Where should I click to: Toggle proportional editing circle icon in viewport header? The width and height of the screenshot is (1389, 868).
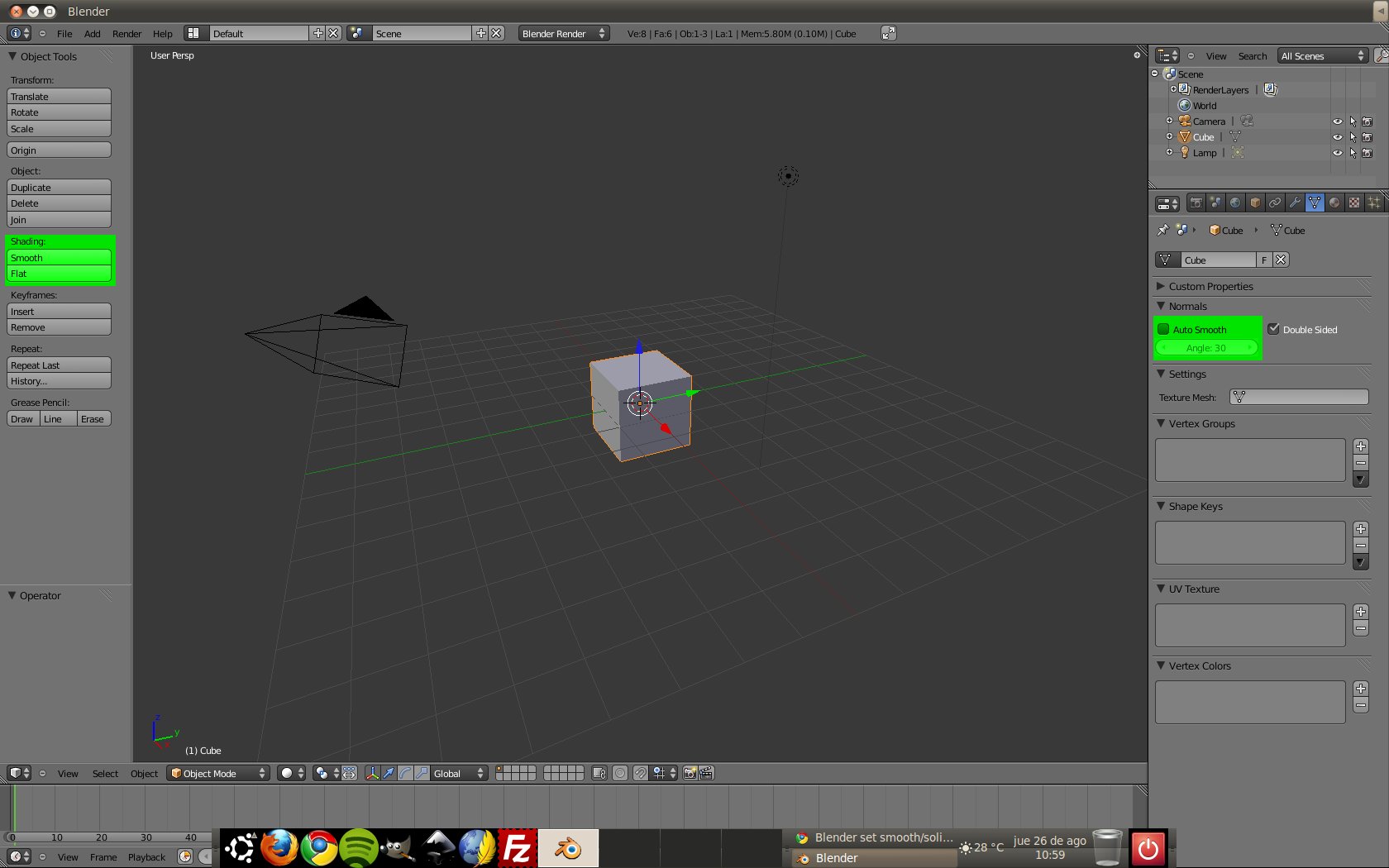coord(620,773)
